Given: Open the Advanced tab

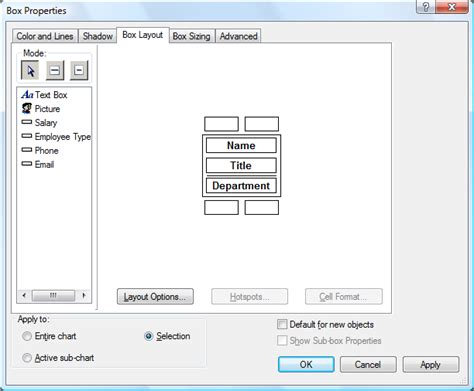Looking at the screenshot, I should [x=238, y=36].
